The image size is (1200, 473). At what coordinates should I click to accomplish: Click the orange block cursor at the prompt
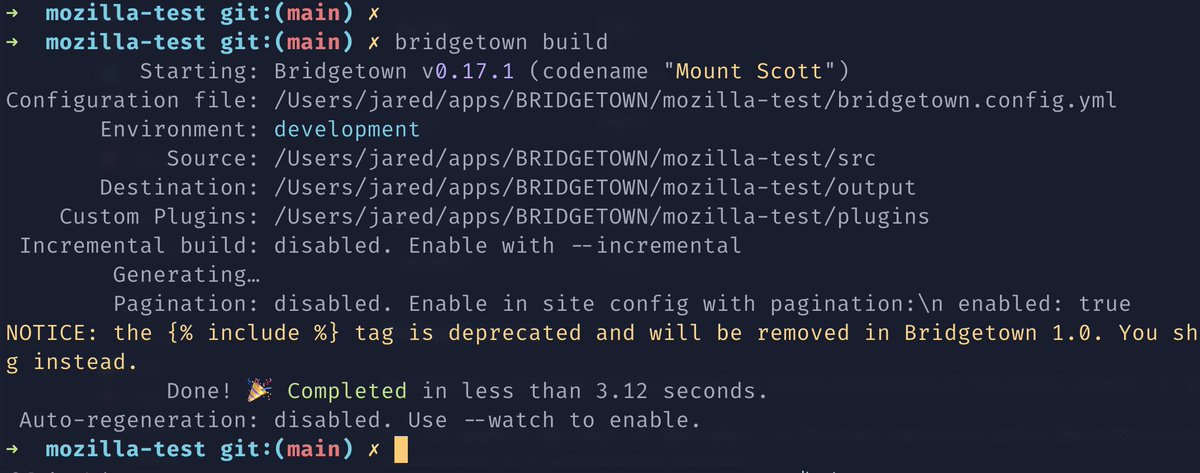click(401, 451)
